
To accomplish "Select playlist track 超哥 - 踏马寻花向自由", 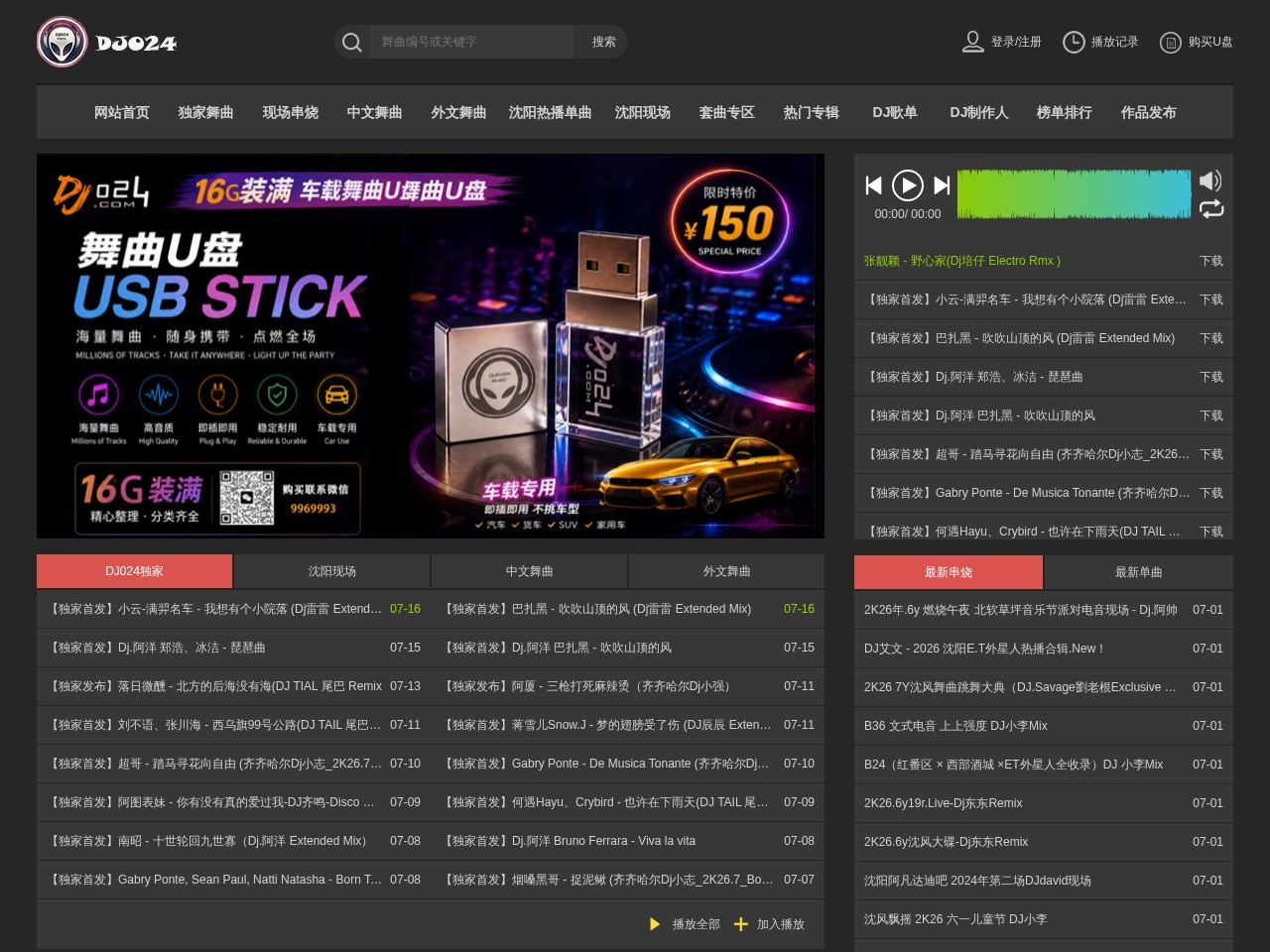I will tap(1027, 454).
